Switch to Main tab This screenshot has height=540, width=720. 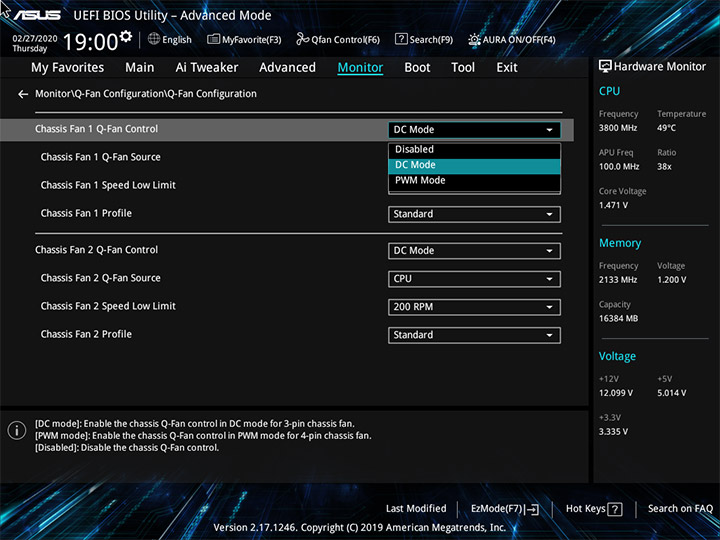point(140,68)
